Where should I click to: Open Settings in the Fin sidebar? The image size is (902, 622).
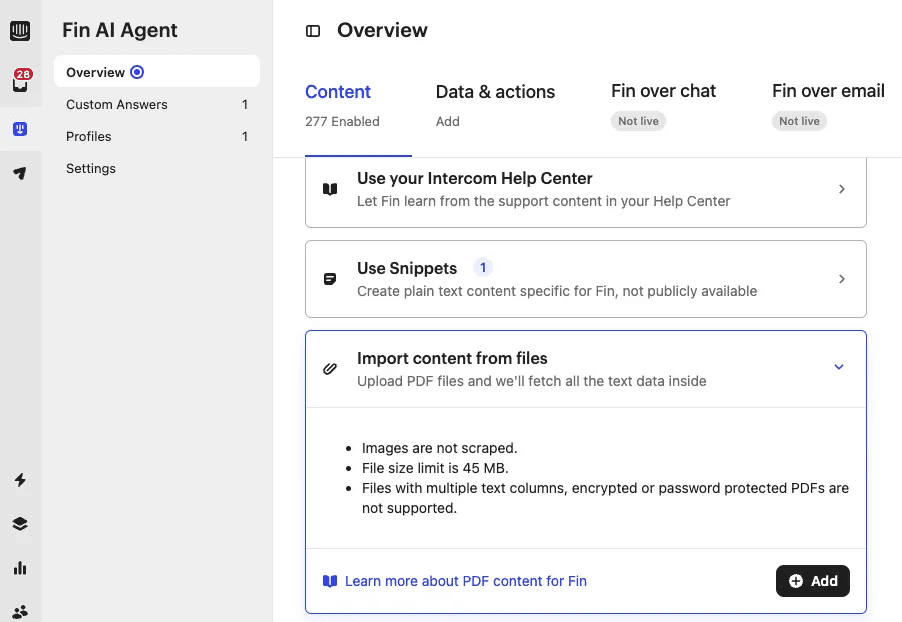[91, 169]
